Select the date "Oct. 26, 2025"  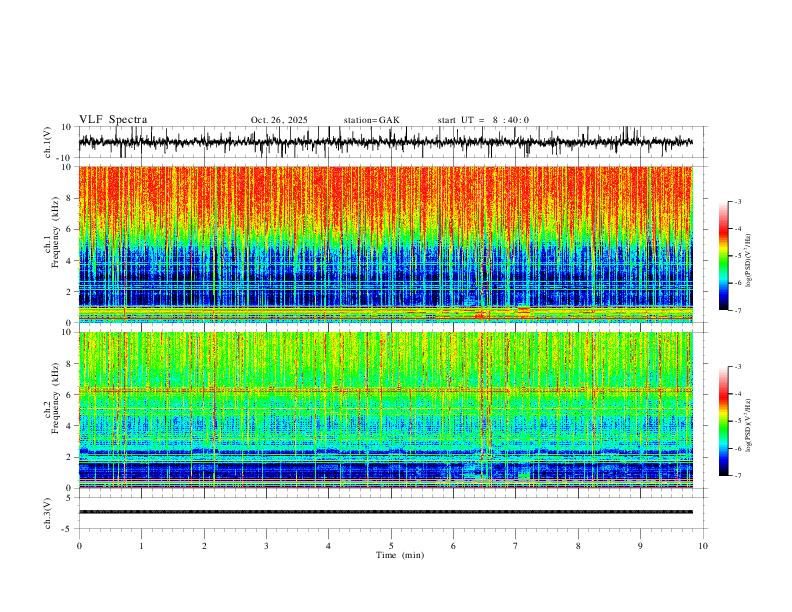click(x=279, y=120)
